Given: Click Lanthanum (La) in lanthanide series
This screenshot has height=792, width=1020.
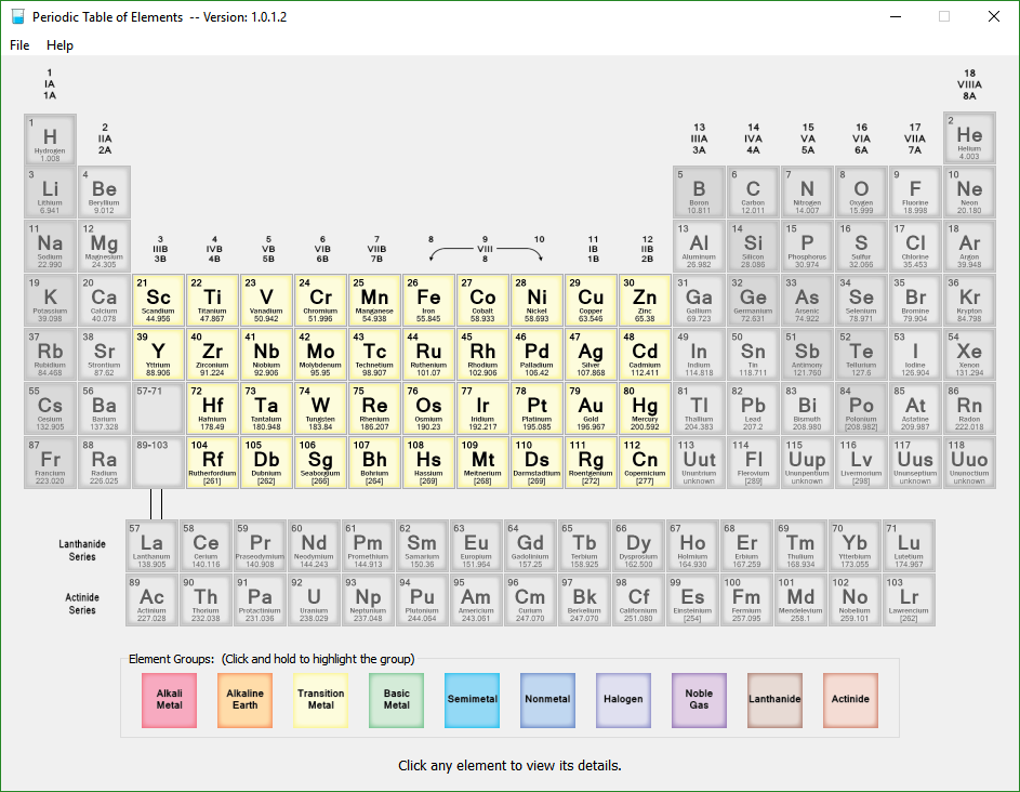Looking at the screenshot, I should (x=152, y=546).
